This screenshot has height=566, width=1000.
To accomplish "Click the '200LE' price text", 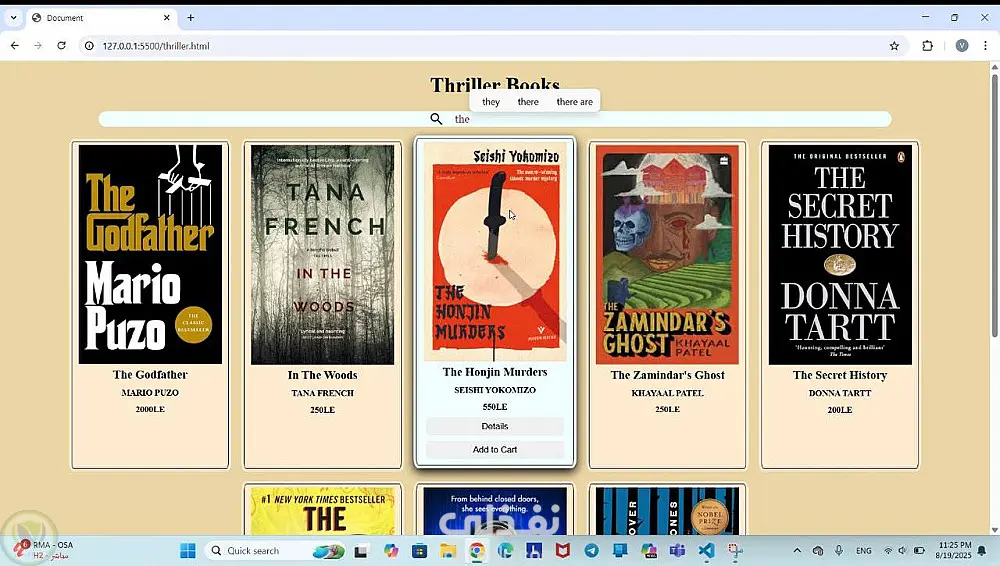I will (840, 410).
